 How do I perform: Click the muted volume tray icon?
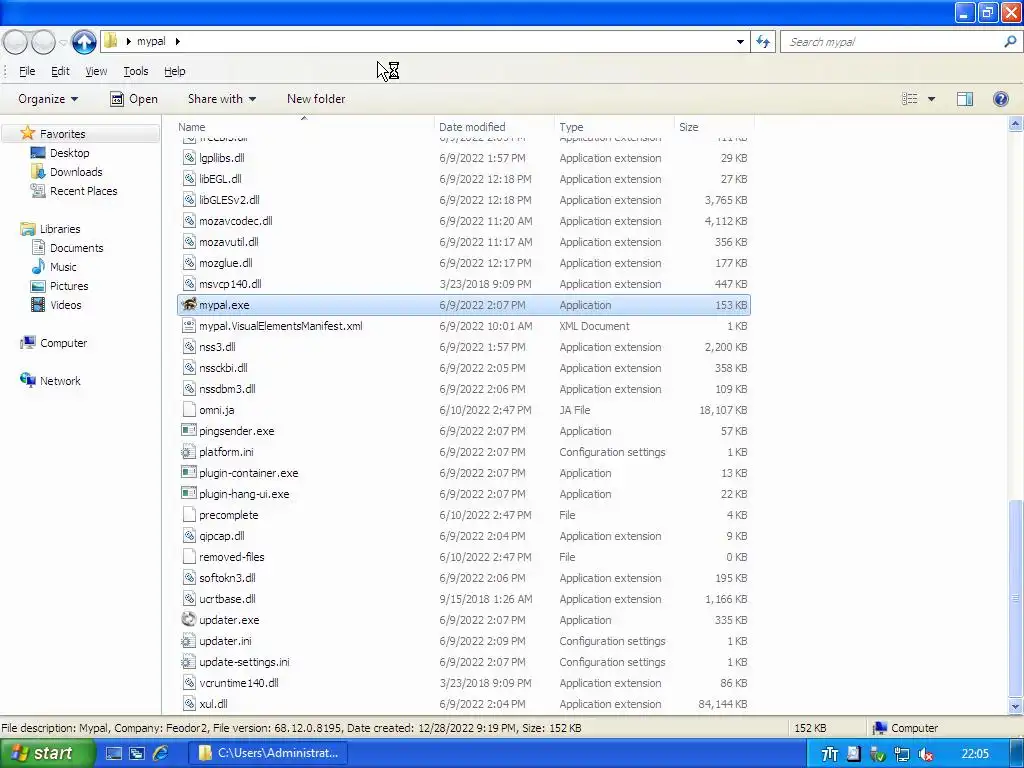pyautogui.click(x=925, y=754)
